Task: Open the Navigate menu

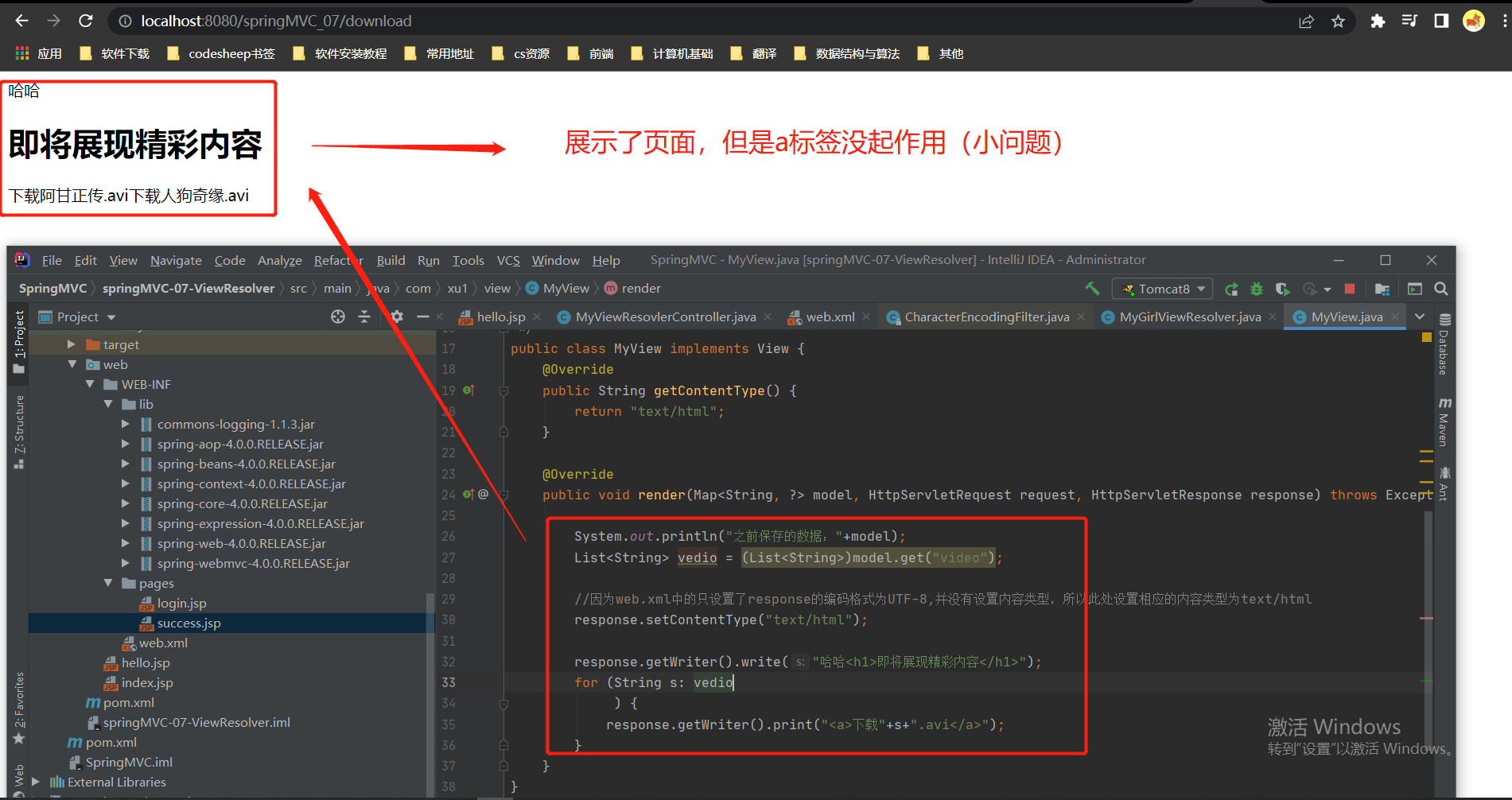Action: (176, 260)
